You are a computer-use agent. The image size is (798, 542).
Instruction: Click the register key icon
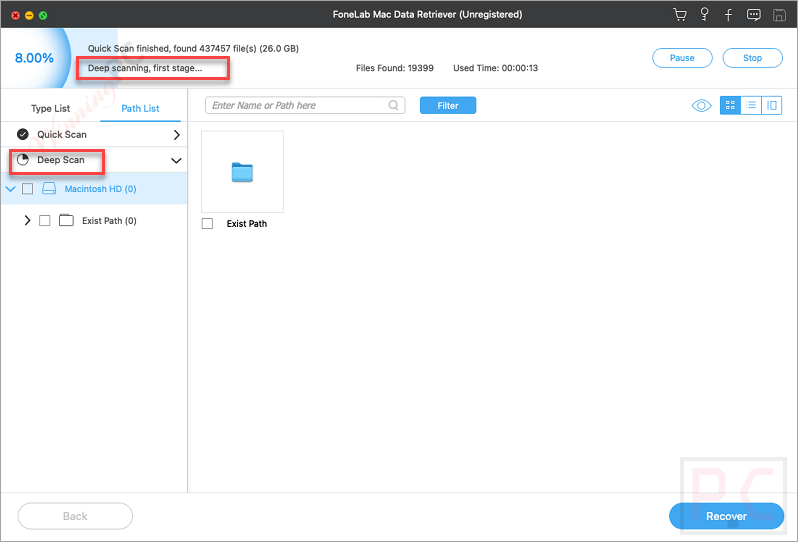(704, 14)
